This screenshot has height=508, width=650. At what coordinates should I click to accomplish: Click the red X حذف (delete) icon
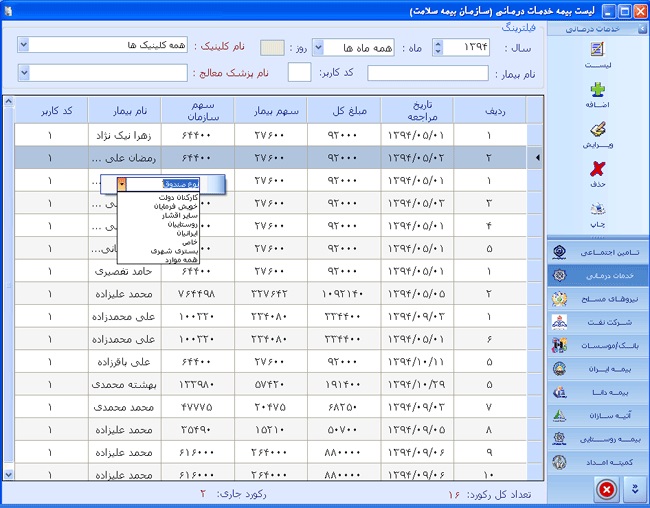coord(597,169)
